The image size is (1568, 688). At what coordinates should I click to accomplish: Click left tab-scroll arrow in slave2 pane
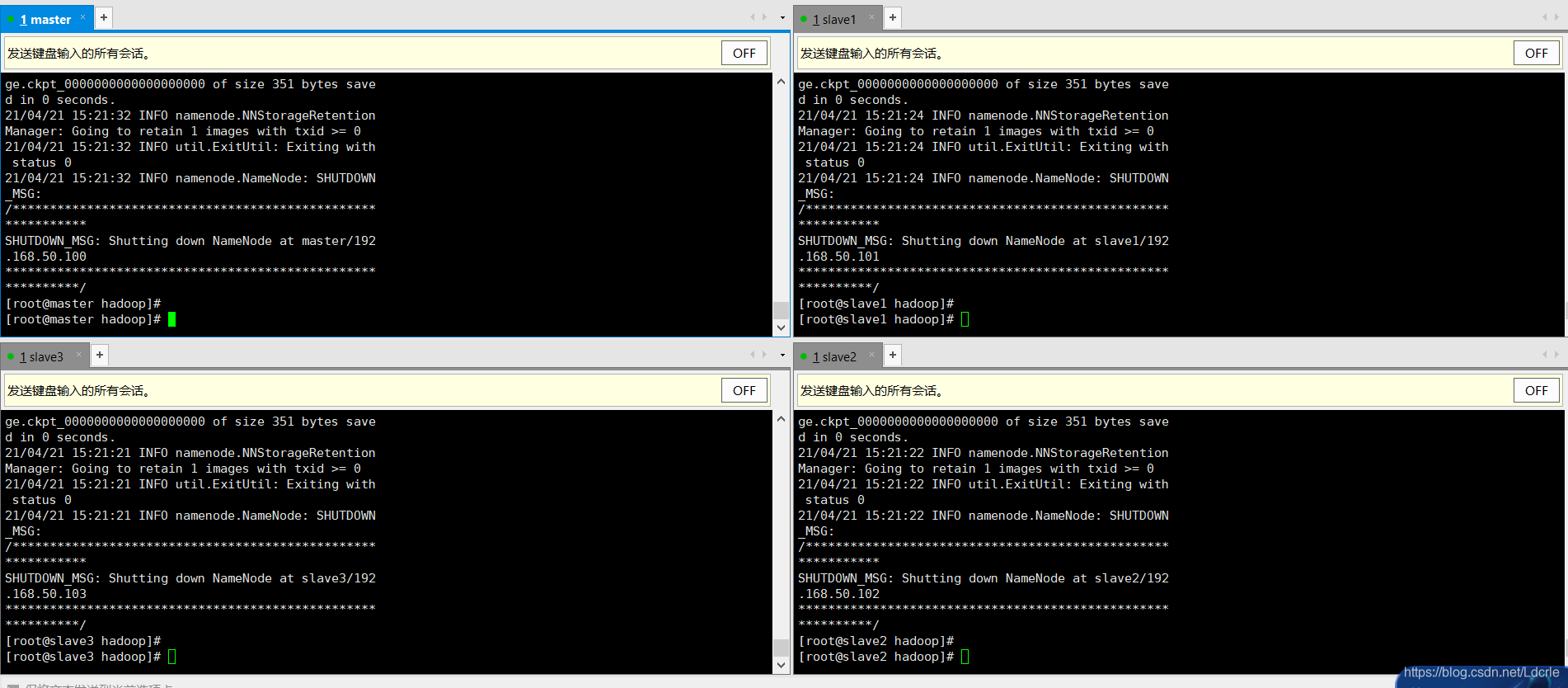coord(1544,355)
